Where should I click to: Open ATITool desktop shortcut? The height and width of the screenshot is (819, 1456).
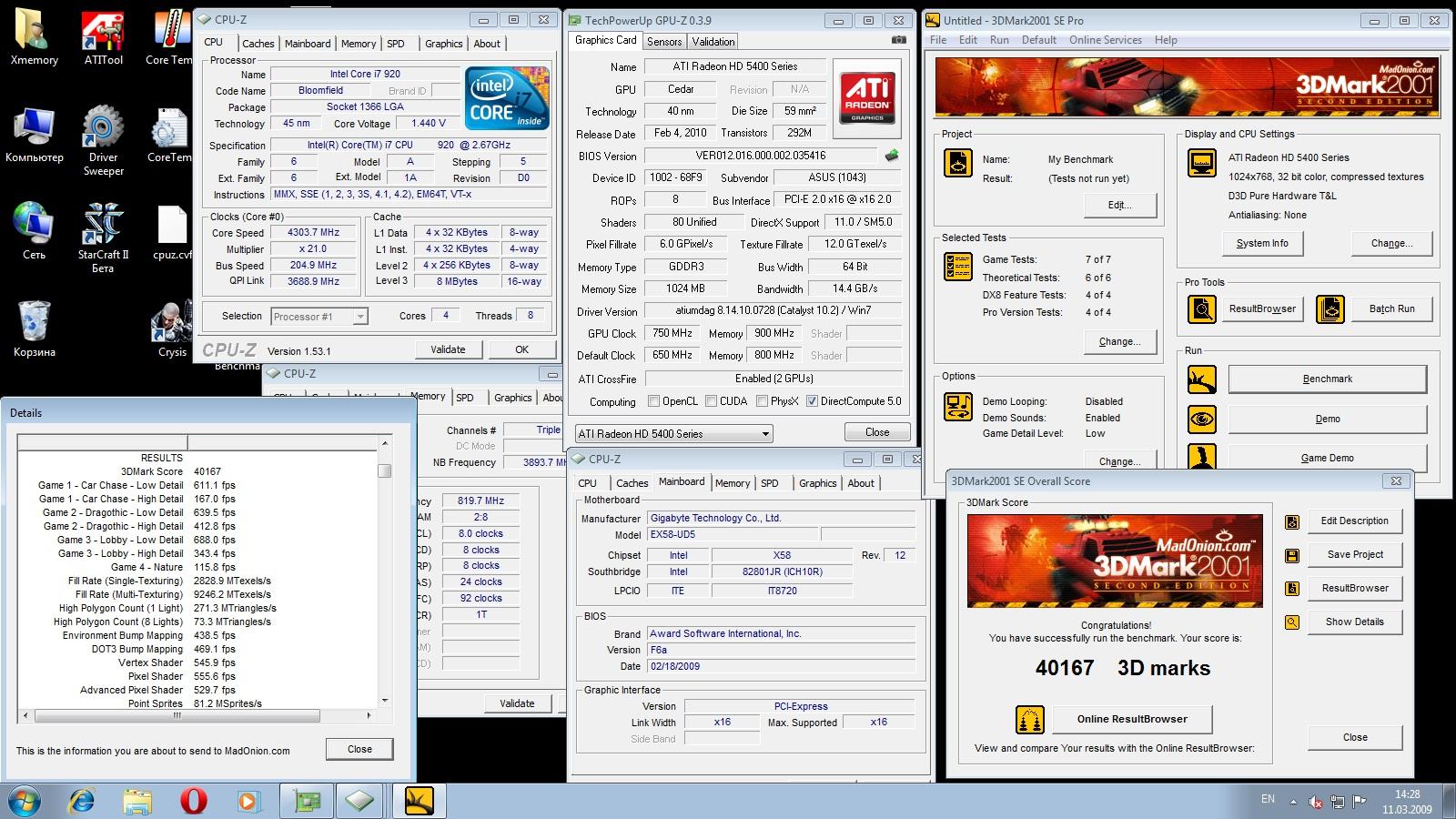tap(103, 36)
